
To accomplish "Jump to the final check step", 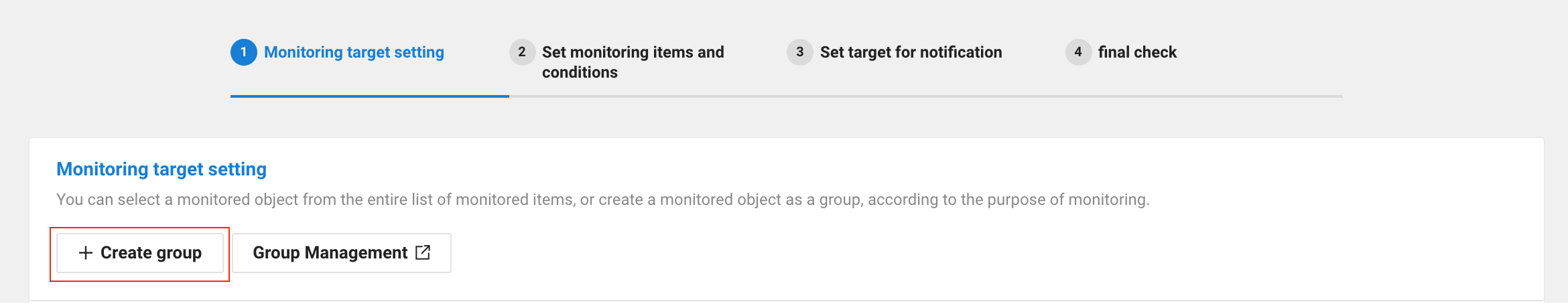I will pos(1137,52).
